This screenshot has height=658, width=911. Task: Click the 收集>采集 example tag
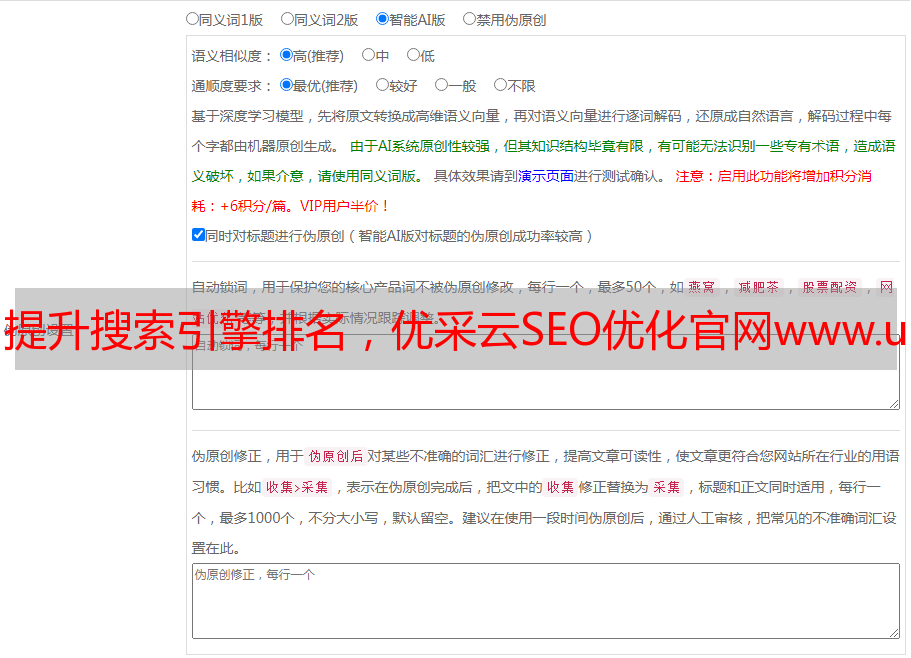tap(297, 487)
